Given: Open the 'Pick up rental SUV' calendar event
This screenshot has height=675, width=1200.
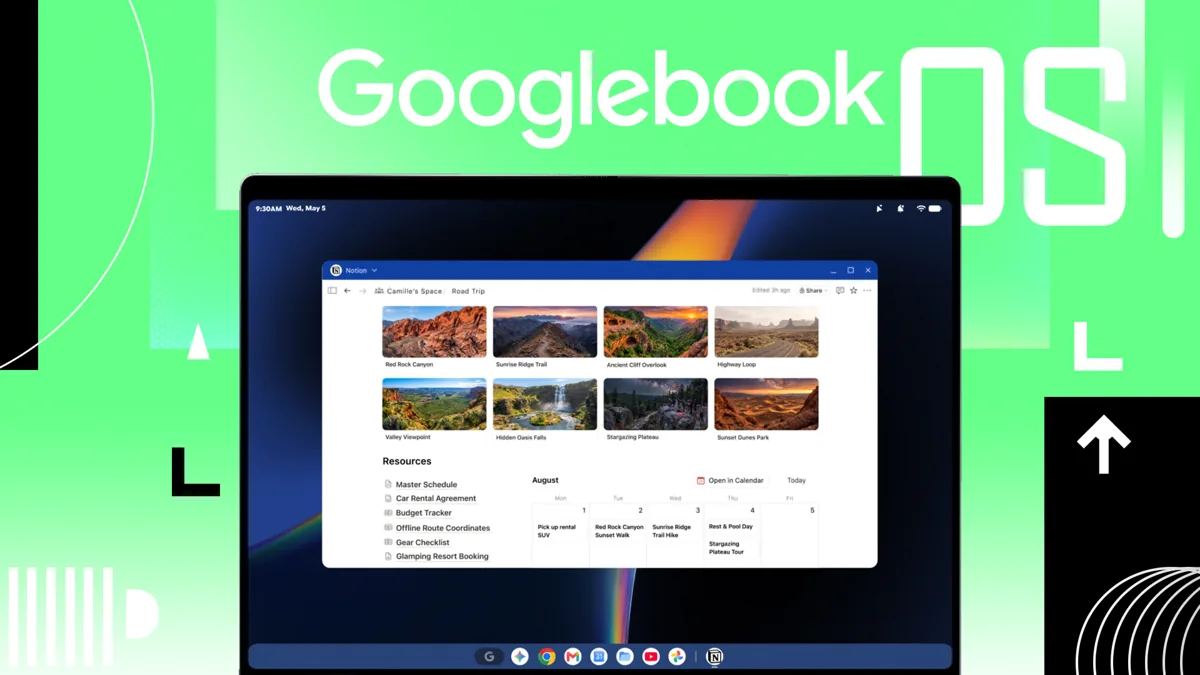Looking at the screenshot, I should point(556,531).
